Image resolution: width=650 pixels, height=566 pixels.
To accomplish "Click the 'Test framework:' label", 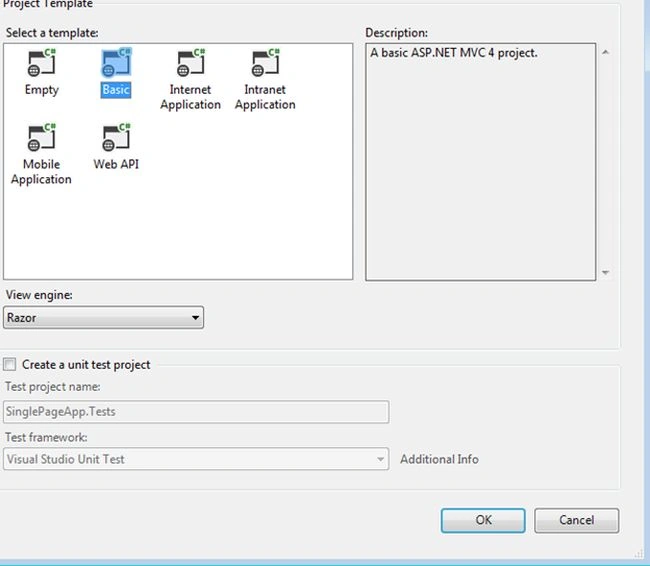I will click(x=46, y=437).
